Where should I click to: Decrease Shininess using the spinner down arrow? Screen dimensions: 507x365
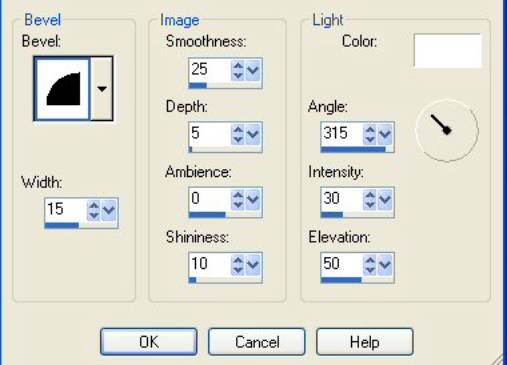[x=238, y=270]
